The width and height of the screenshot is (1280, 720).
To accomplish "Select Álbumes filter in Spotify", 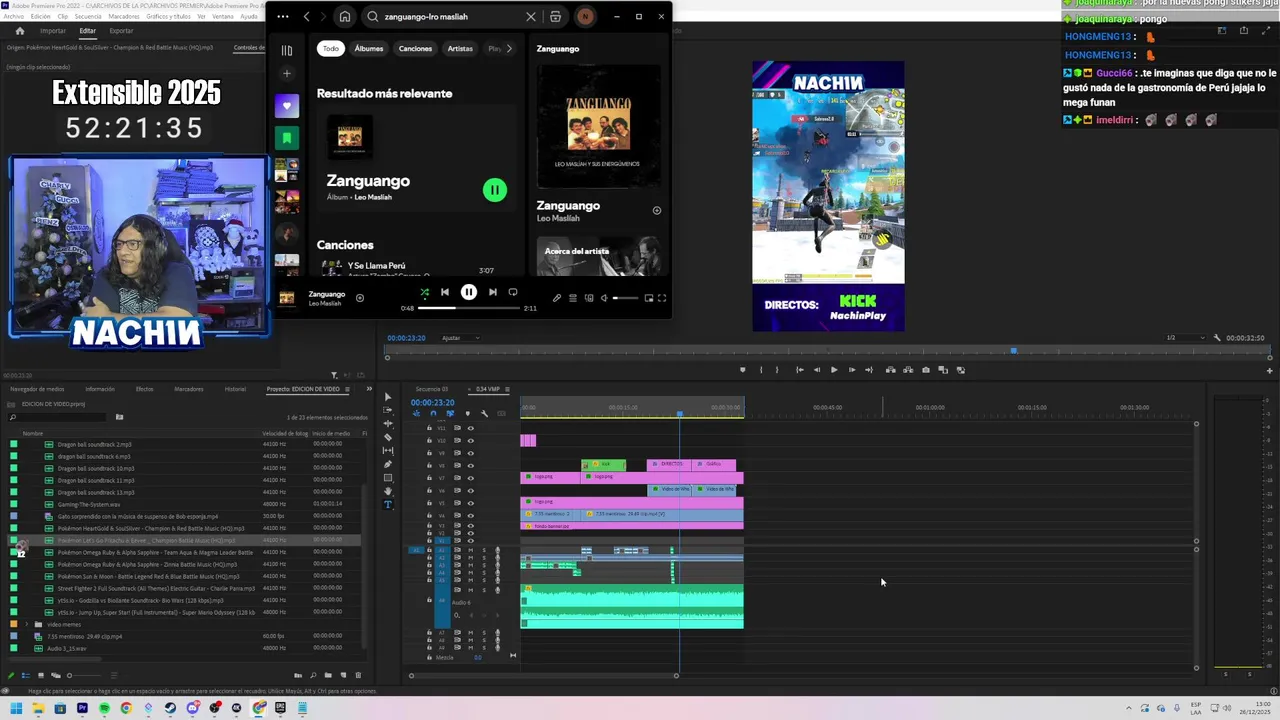I will [x=369, y=48].
